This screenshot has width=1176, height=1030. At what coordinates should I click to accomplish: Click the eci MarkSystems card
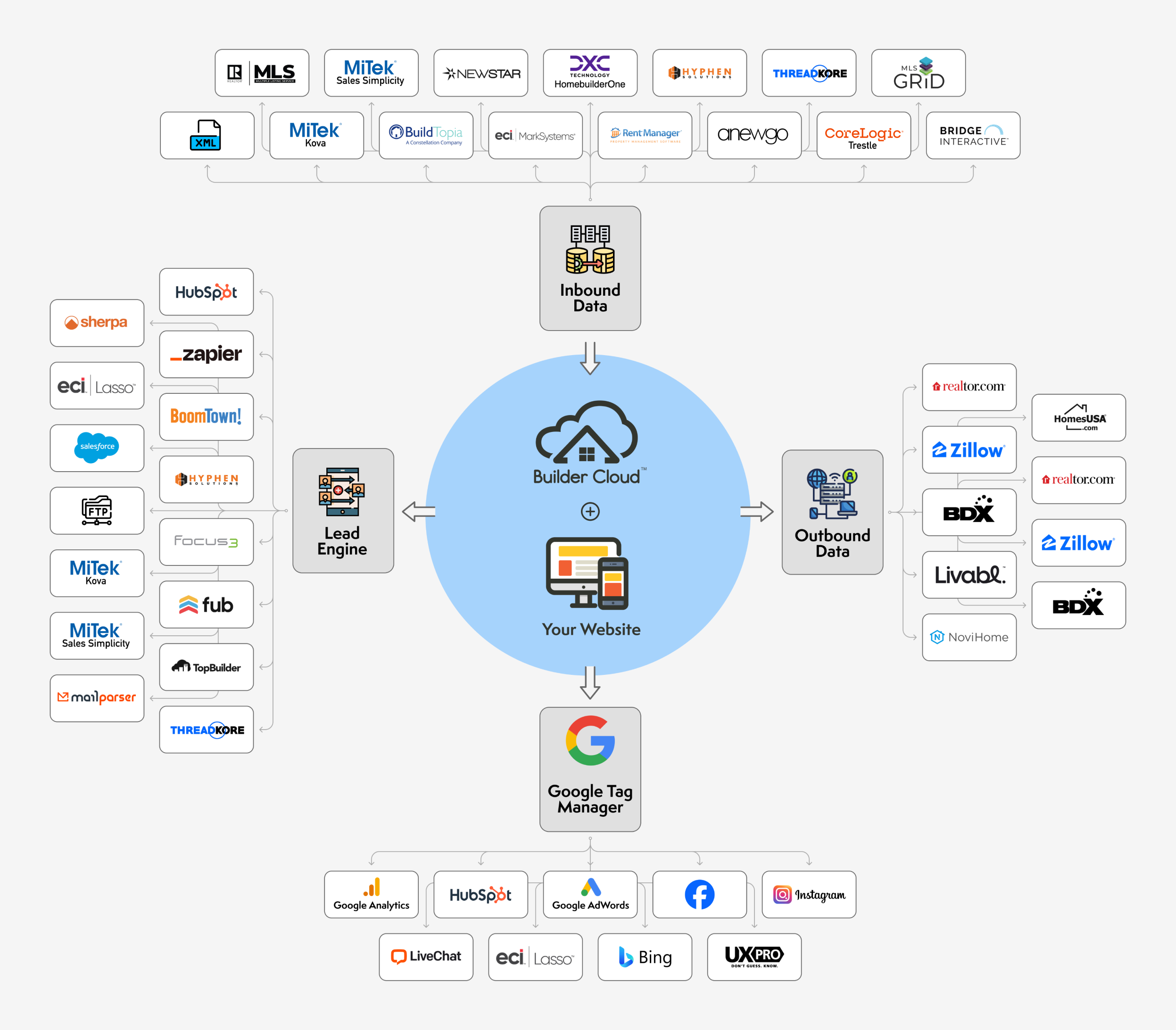(x=536, y=136)
